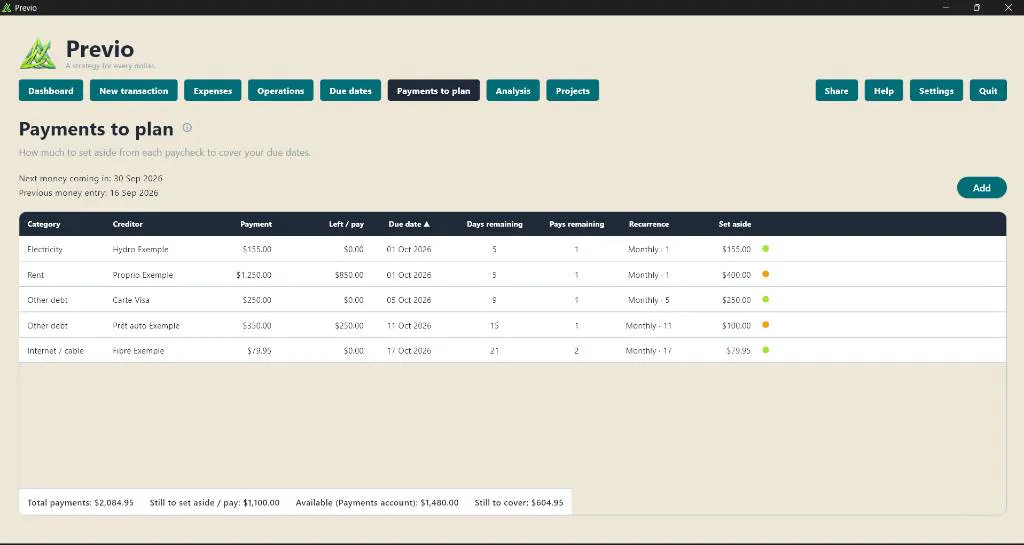Click Still to cover: $604.95
The width and height of the screenshot is (1024, 545).
519,503
